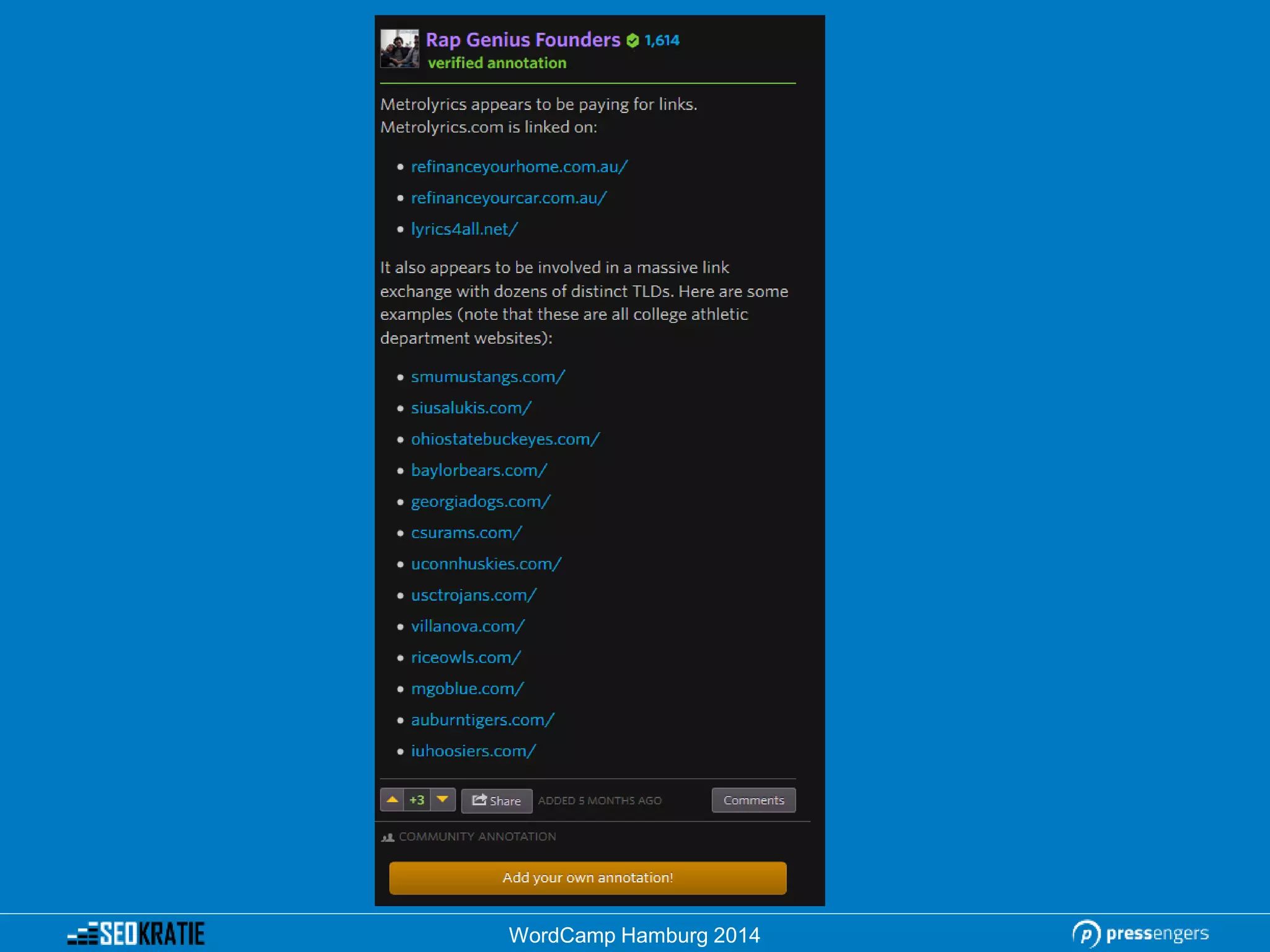Click the Seokratie logo
This screenshot has height=952, width=1270.
[136, 933]
